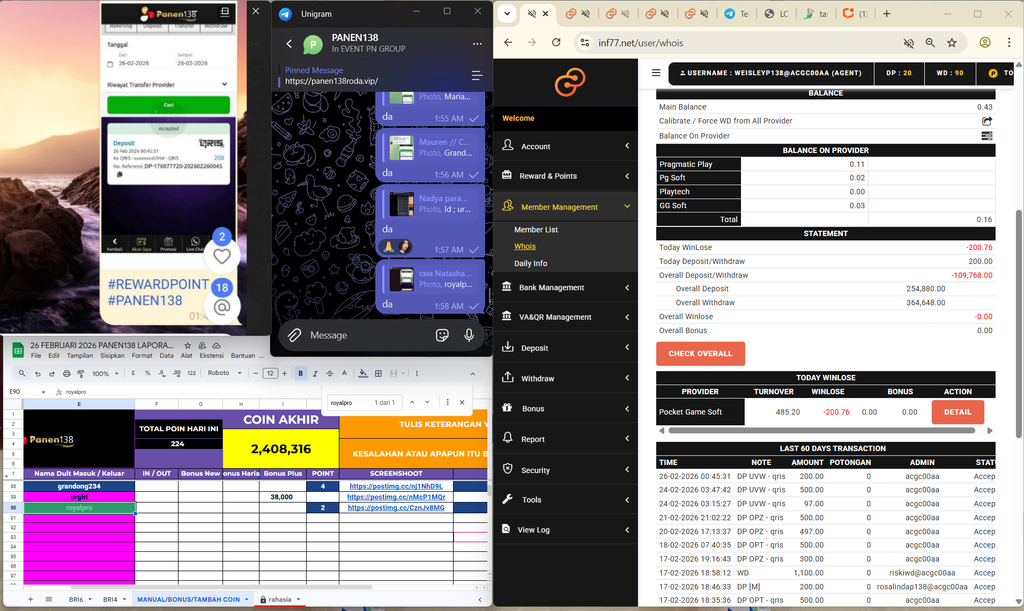
Task: Click the cloud status icon in Sheets
Action: coord(216,345)
